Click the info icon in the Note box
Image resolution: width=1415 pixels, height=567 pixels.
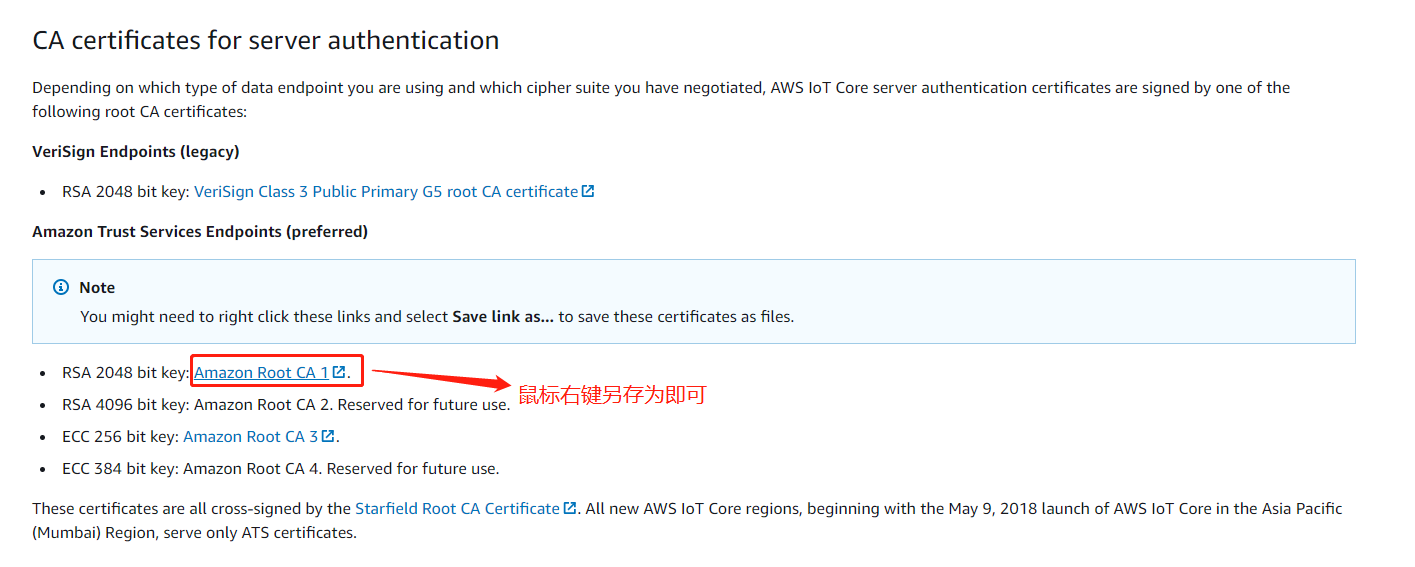[61, 287]
